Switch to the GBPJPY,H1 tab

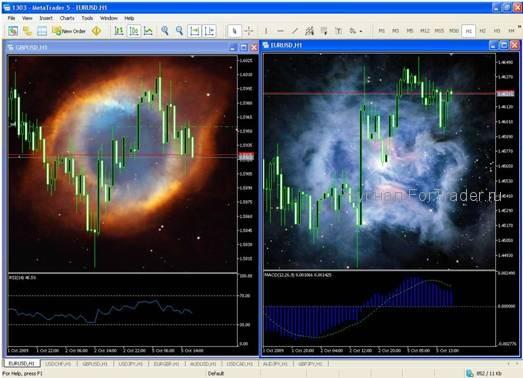pyautogui.click(x=310, y=364)
